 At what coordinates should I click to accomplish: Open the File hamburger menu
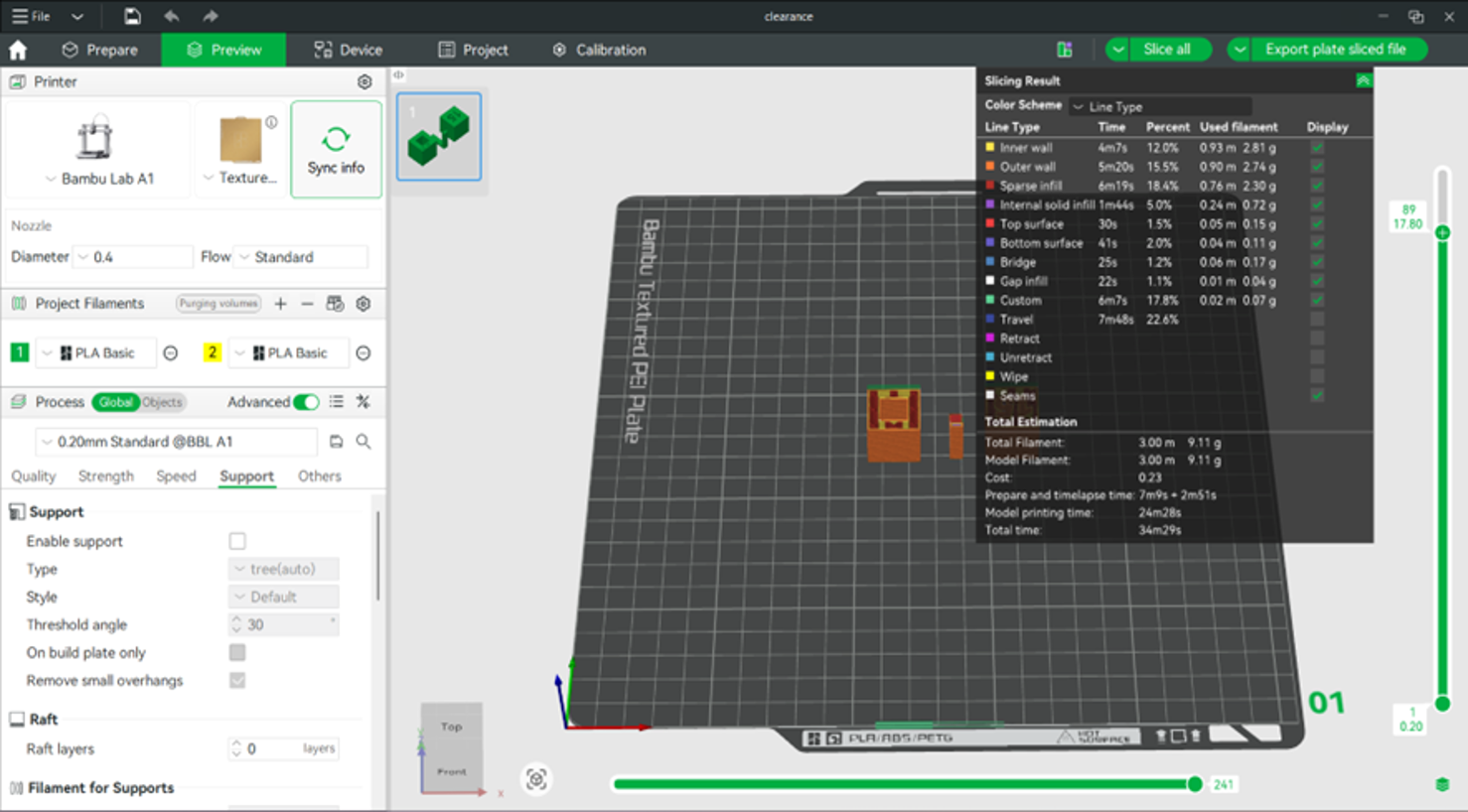pyautogui.click(x=31, y=16)
